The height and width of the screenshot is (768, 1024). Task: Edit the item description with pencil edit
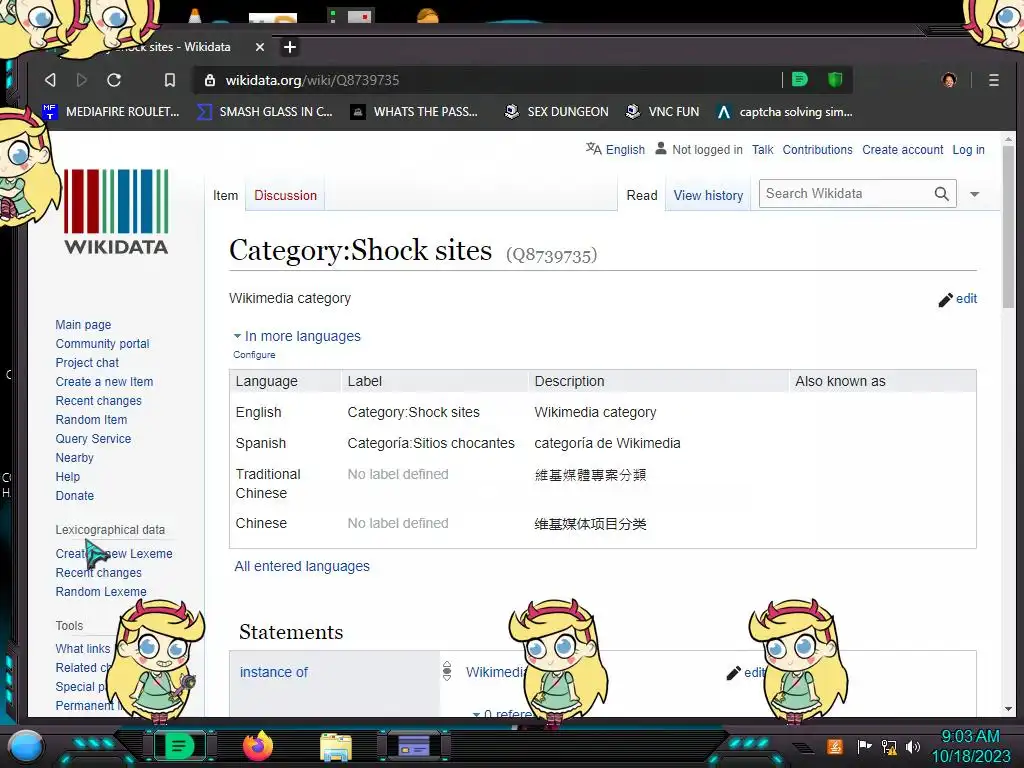(x=957, y=299)
